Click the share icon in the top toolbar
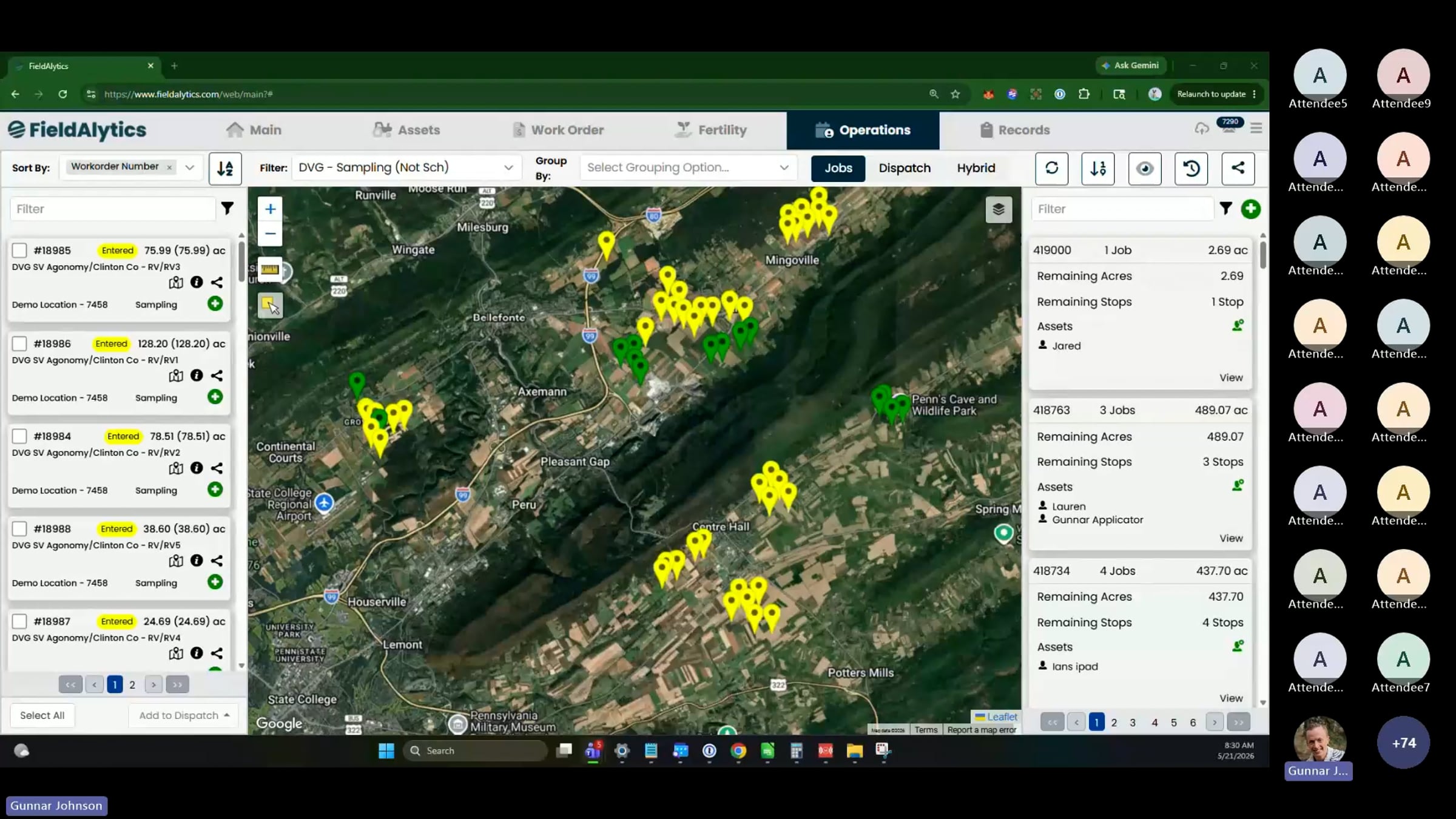 tap(1238, 168)
